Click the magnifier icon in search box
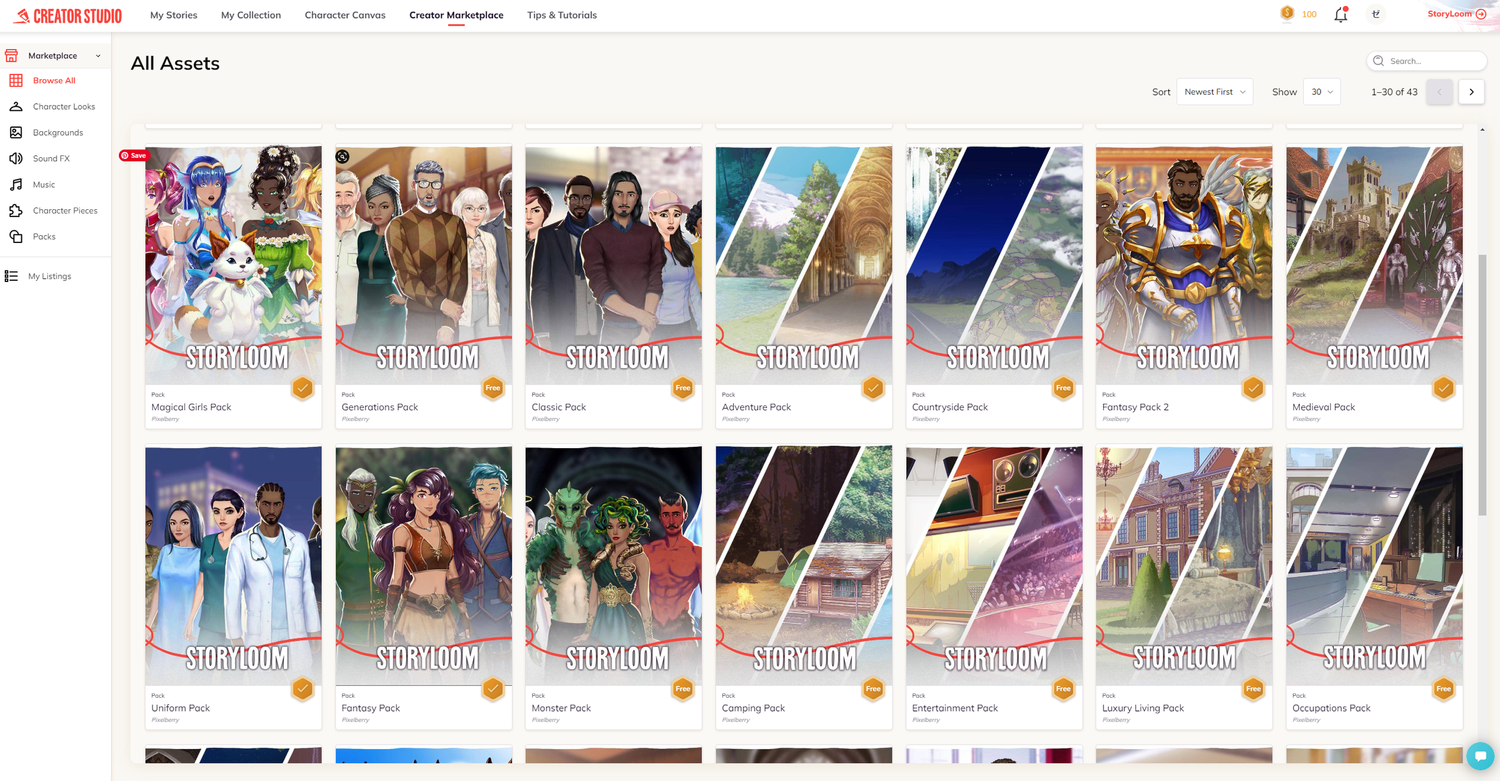1500x781 pixels. tap(1380, 61)
